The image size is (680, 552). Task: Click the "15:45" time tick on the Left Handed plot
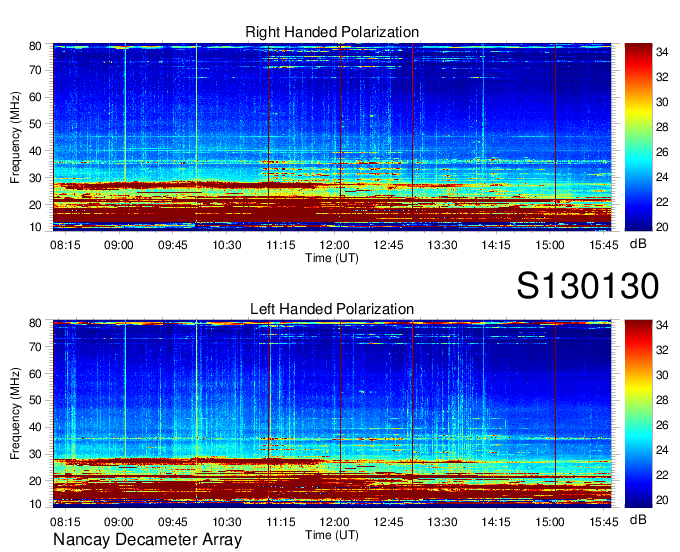[604, 522]
